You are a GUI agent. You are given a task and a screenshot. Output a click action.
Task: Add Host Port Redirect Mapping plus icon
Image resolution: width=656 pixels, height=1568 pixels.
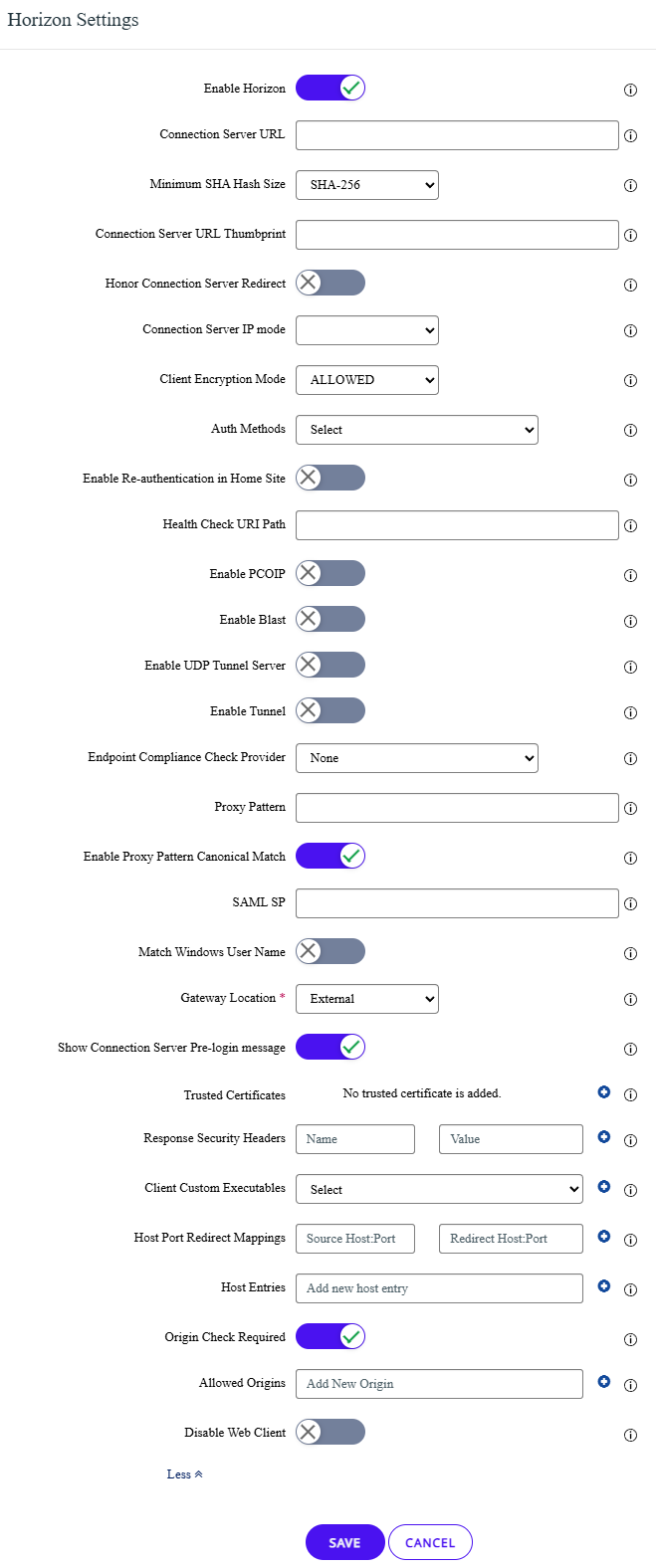click(x=604, y=1236)
